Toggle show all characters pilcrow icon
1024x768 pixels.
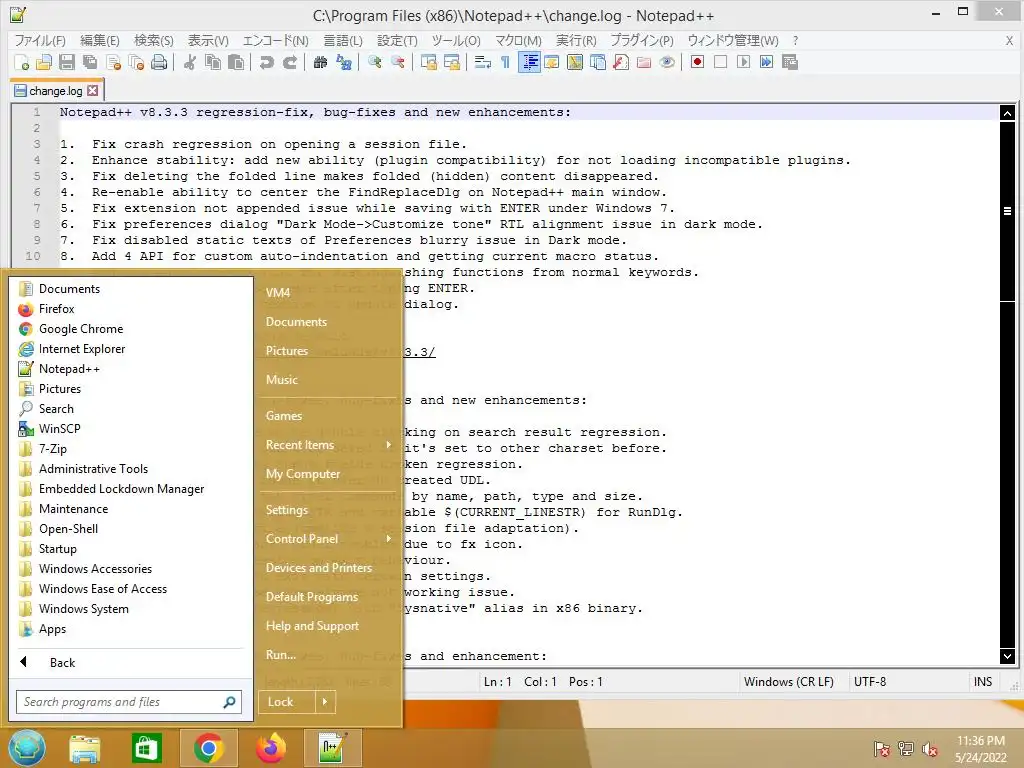pyautogui.click(x=505, y=63)
